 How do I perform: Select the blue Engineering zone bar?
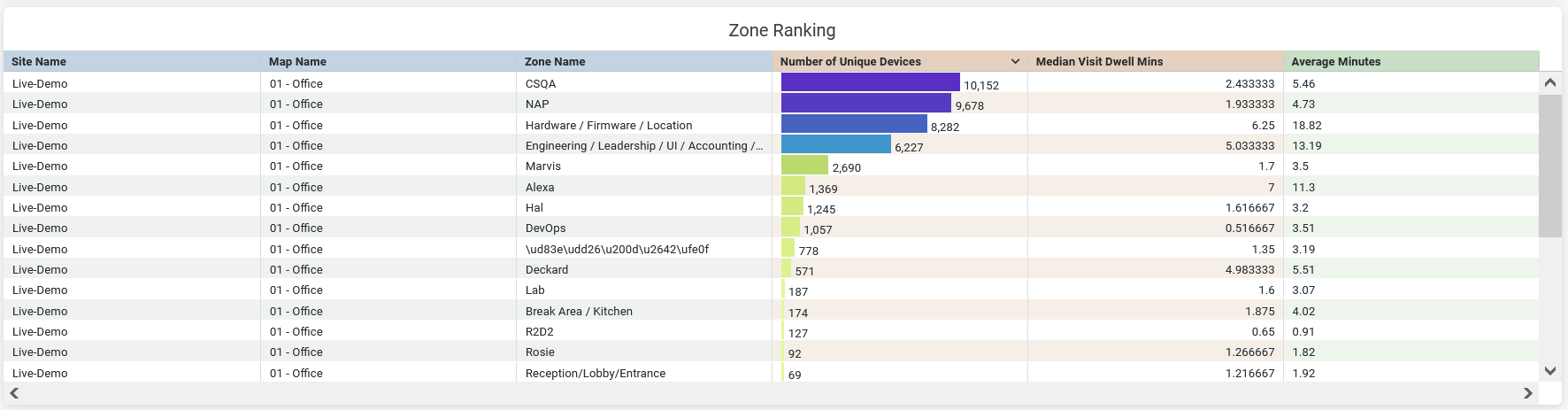coord(835,144)
